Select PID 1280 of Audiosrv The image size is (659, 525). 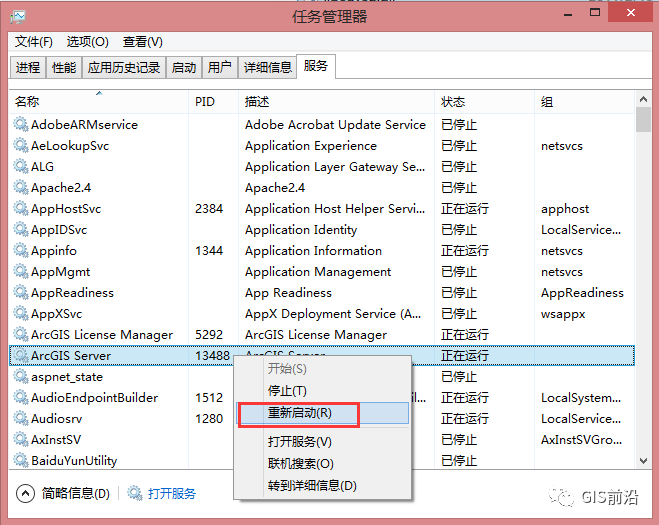209,419
